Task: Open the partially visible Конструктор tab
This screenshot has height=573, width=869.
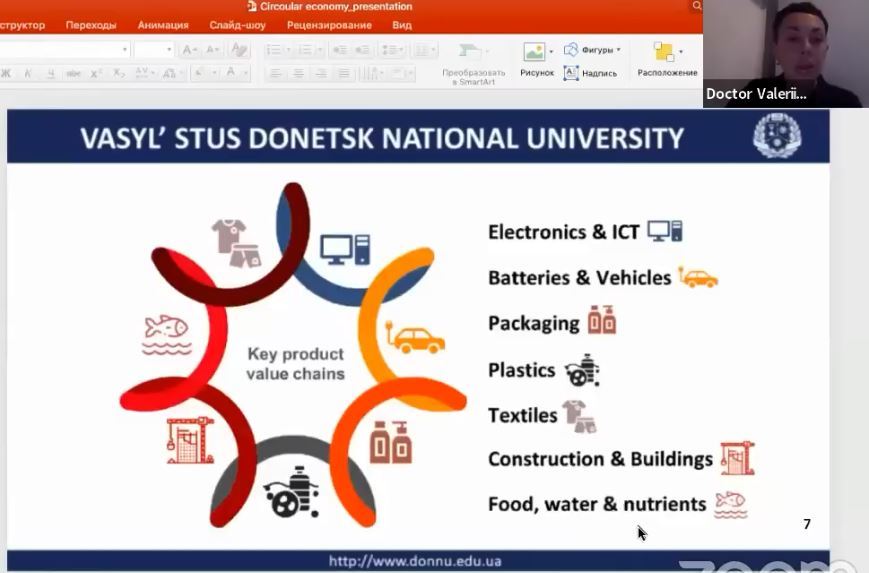Action: pos(22,25)
